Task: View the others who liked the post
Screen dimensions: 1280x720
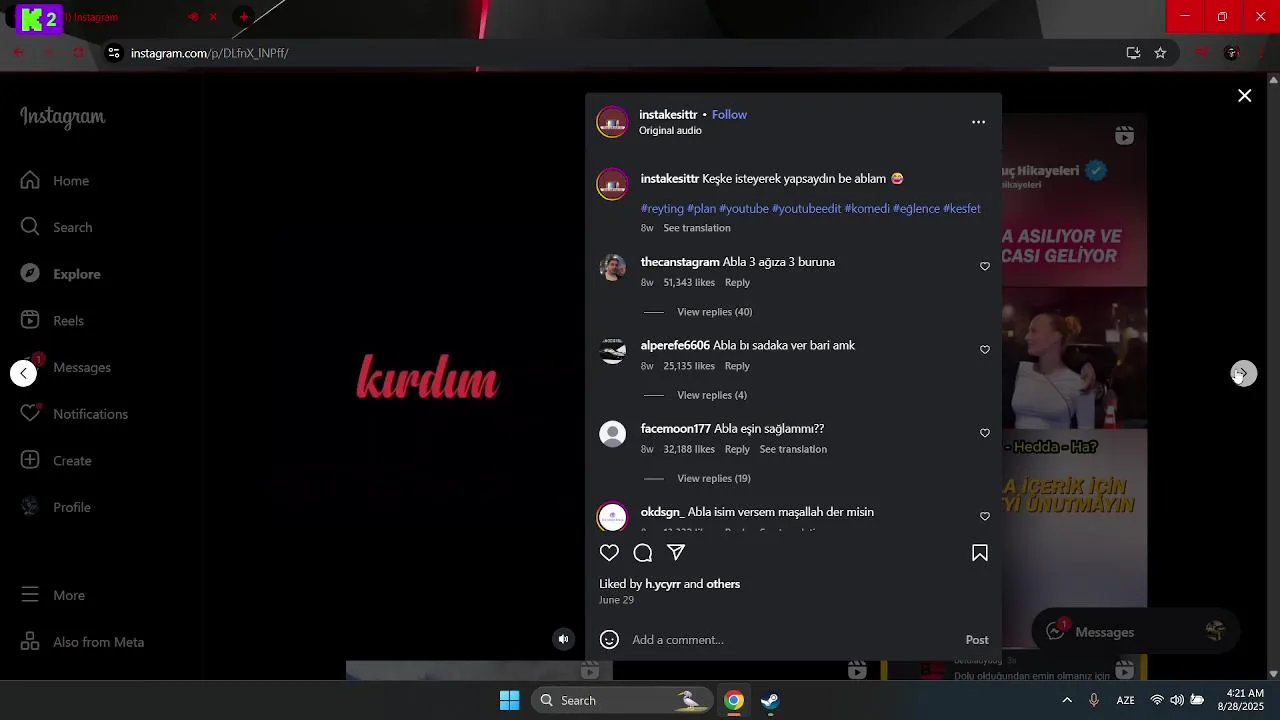Action: (723, 584)
